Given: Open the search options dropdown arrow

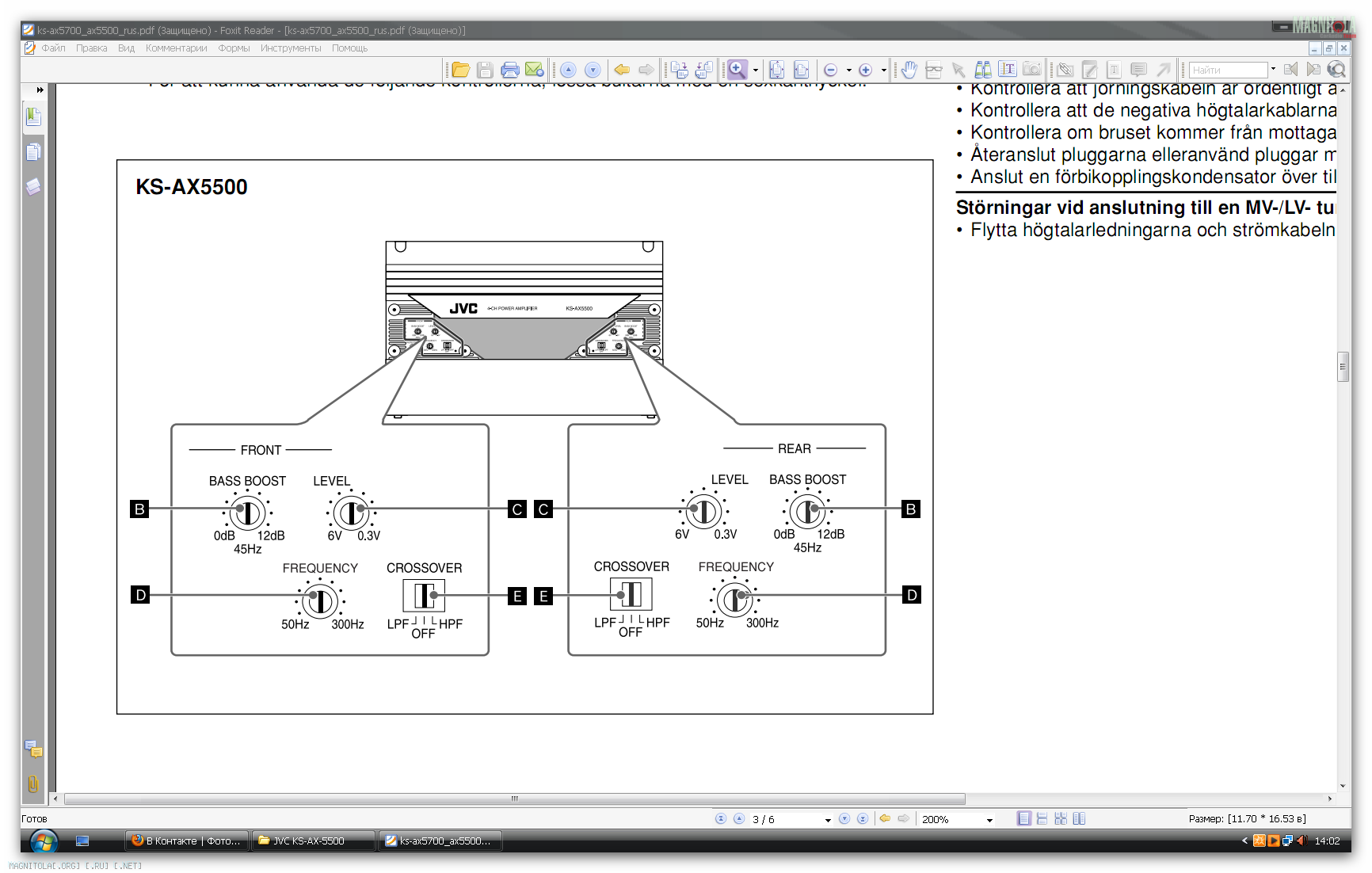Looking at the screenshot, I should (1273, 70).
